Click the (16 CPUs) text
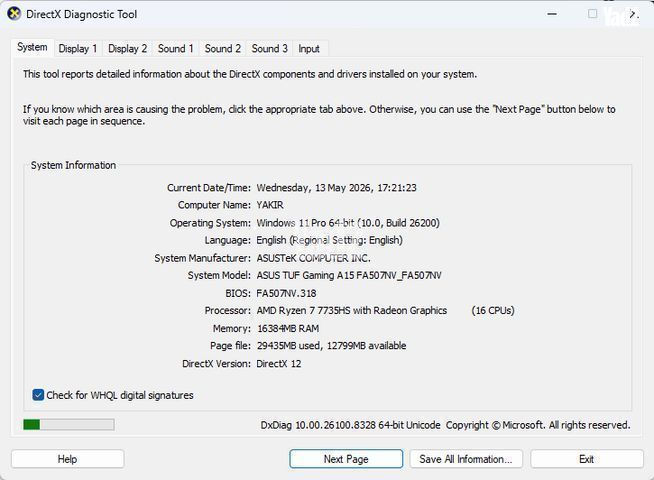Viewport: 654px width, 480px height. point(493,311)
